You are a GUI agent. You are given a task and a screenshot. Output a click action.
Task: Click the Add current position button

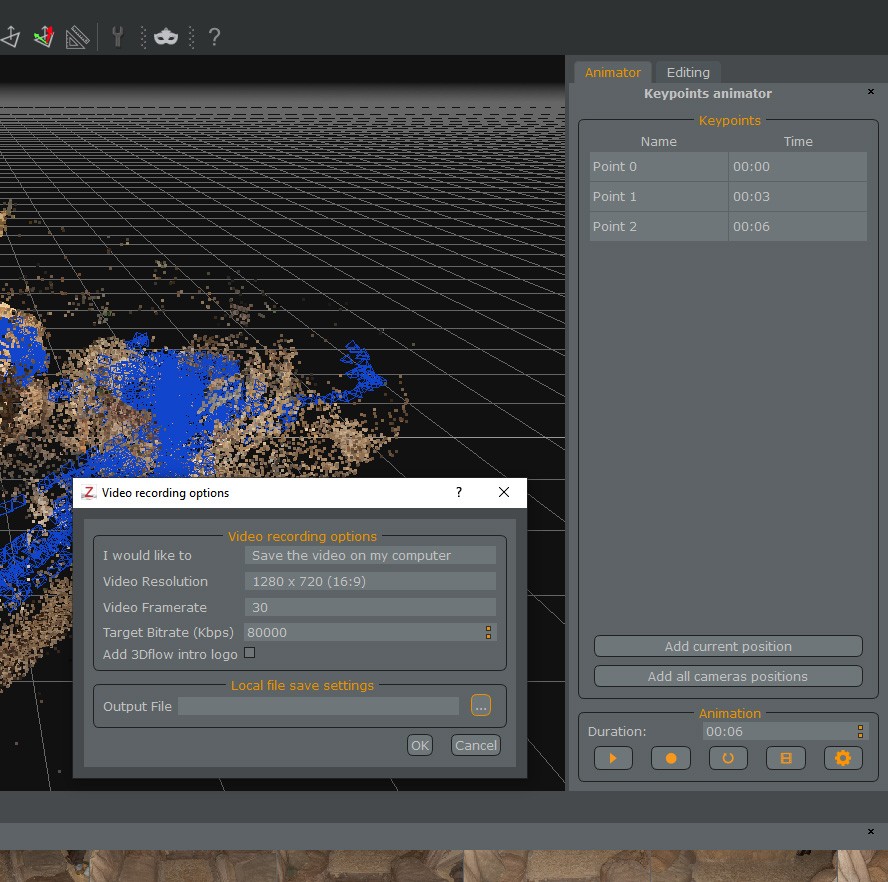click(728, 646)
